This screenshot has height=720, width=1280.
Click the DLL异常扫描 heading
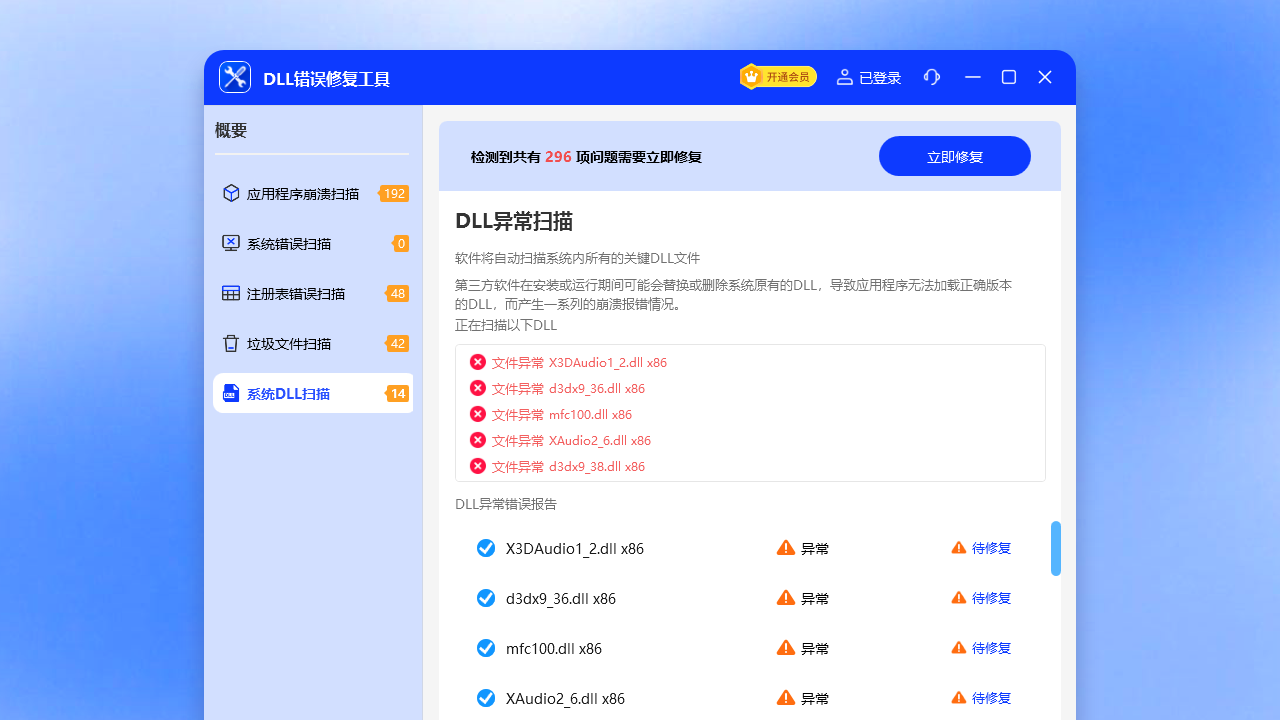point(514,221)
